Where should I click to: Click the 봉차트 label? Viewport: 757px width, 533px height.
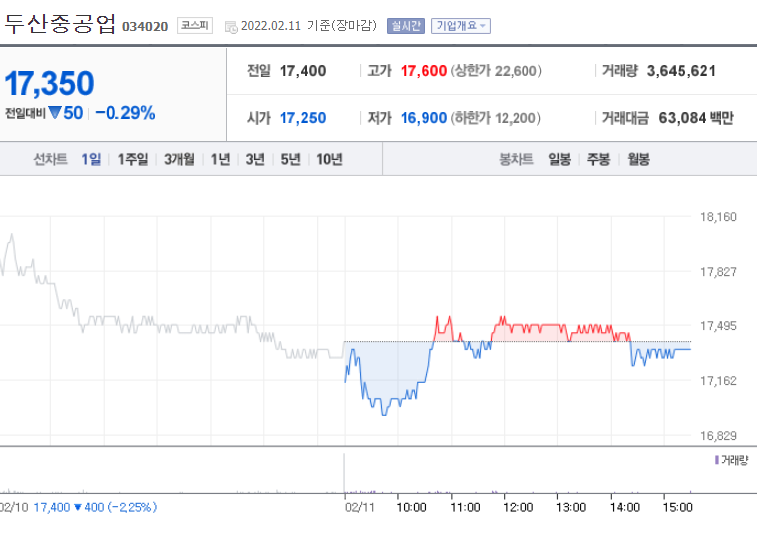(x=516, y=159)
